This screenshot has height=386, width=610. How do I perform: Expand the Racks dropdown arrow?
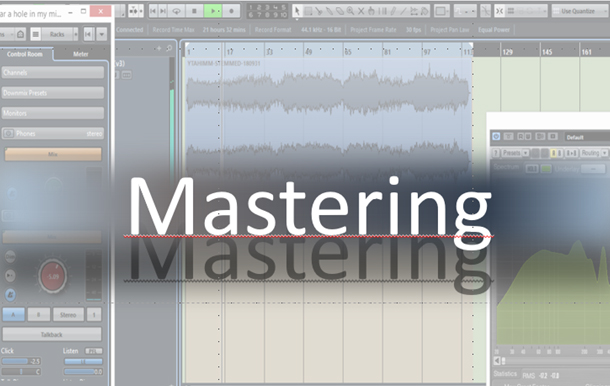click(75, 34)
